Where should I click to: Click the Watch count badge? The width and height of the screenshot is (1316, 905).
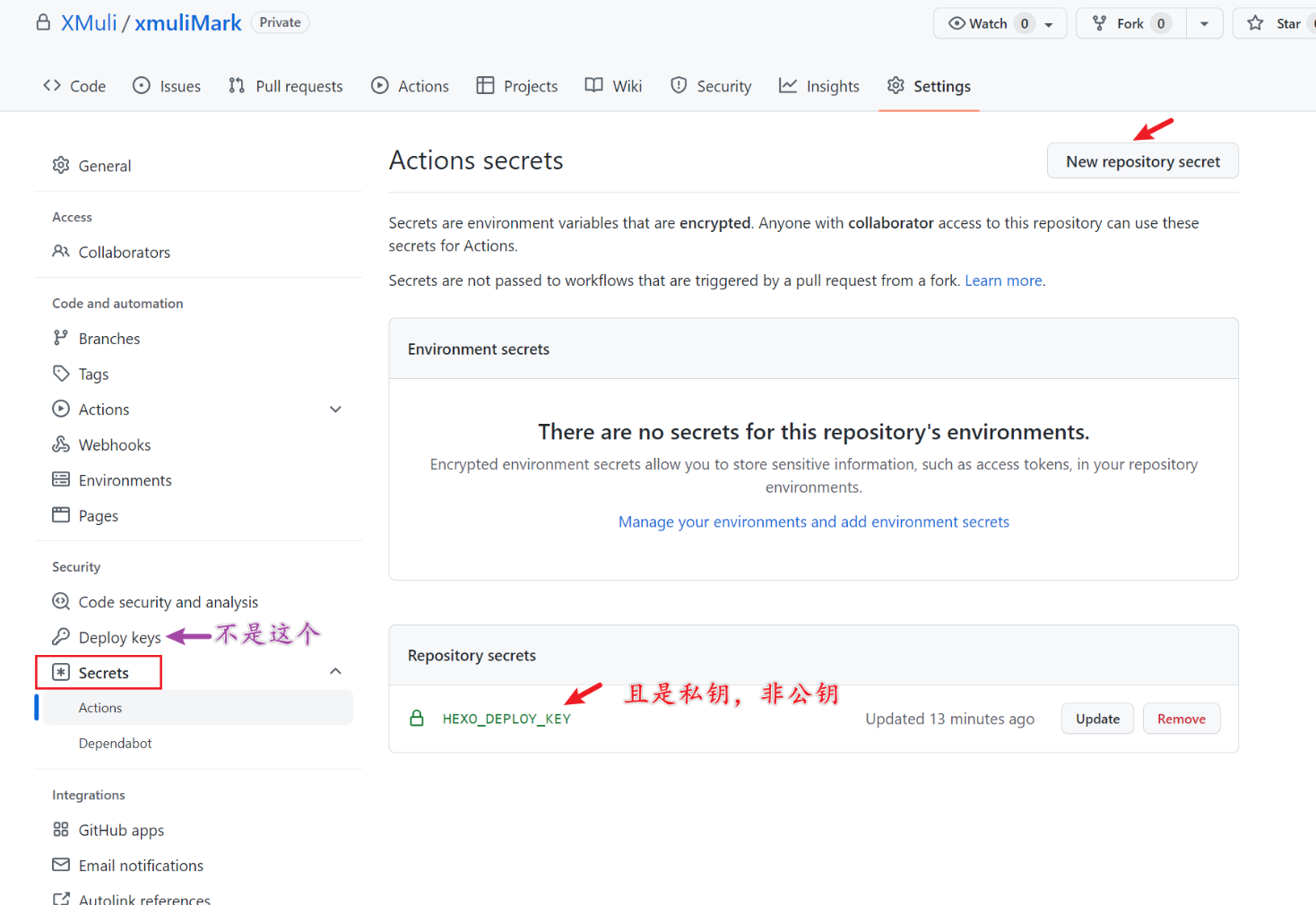(1025, 23)
